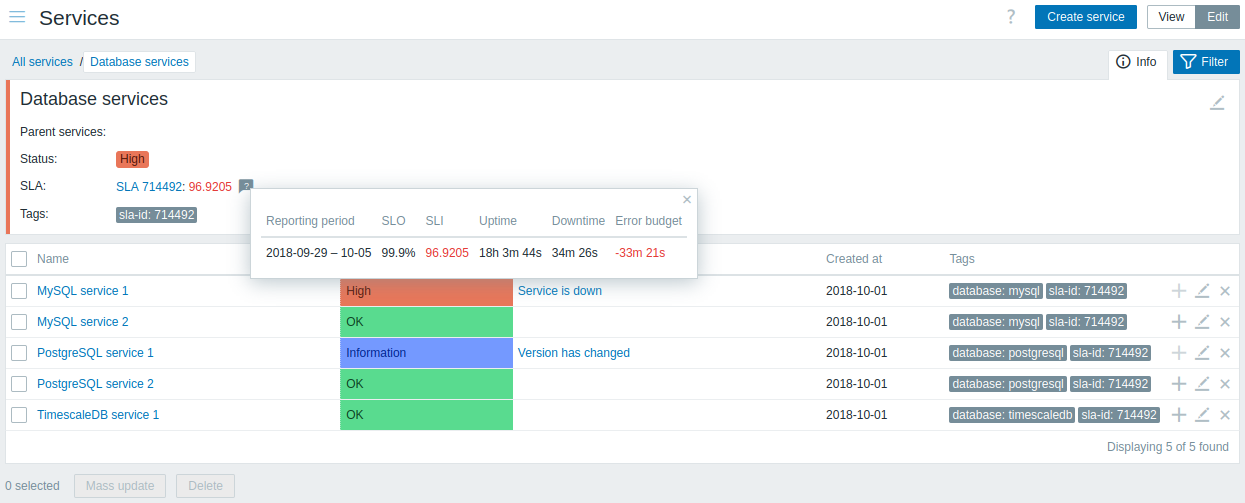
Task: Tick the PostgreSQL service 2 checkbox
Action: [x=19, y=384]
